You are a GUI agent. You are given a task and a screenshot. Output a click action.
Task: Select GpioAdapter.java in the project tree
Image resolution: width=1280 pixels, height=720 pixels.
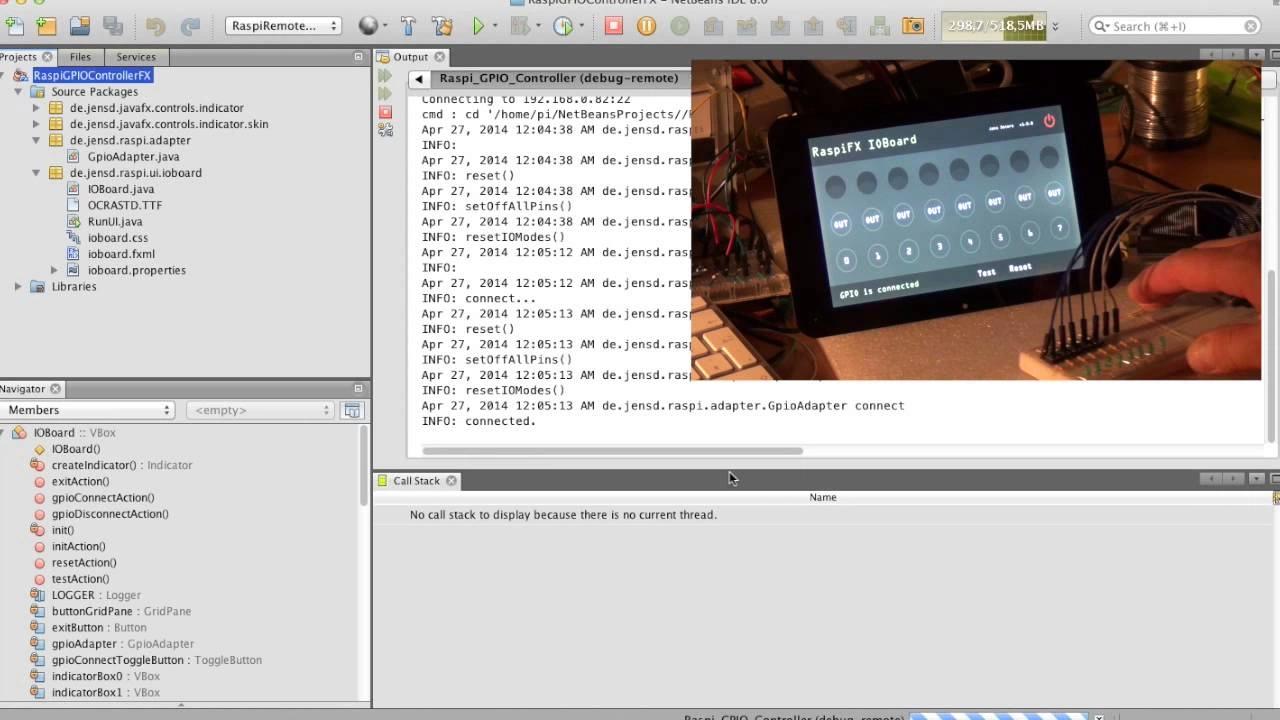coord(133,157)
